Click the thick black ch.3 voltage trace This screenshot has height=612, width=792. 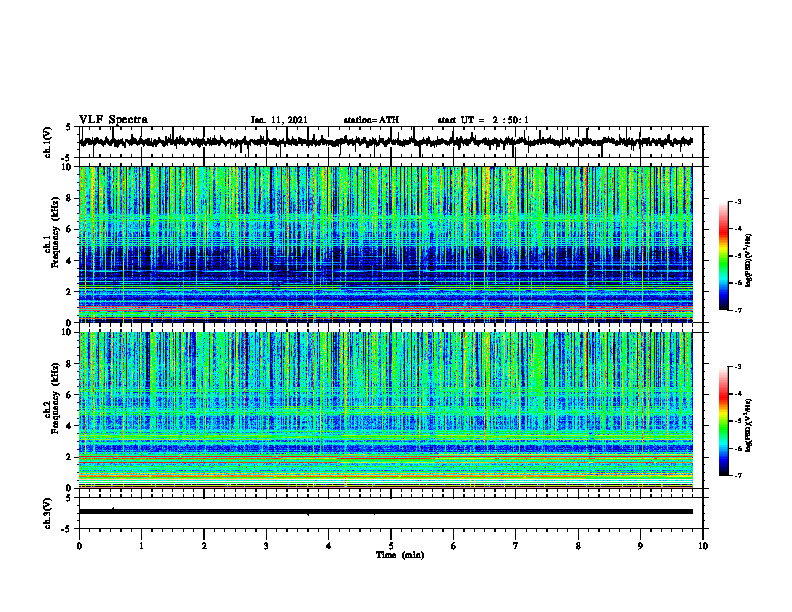(386, 512)
